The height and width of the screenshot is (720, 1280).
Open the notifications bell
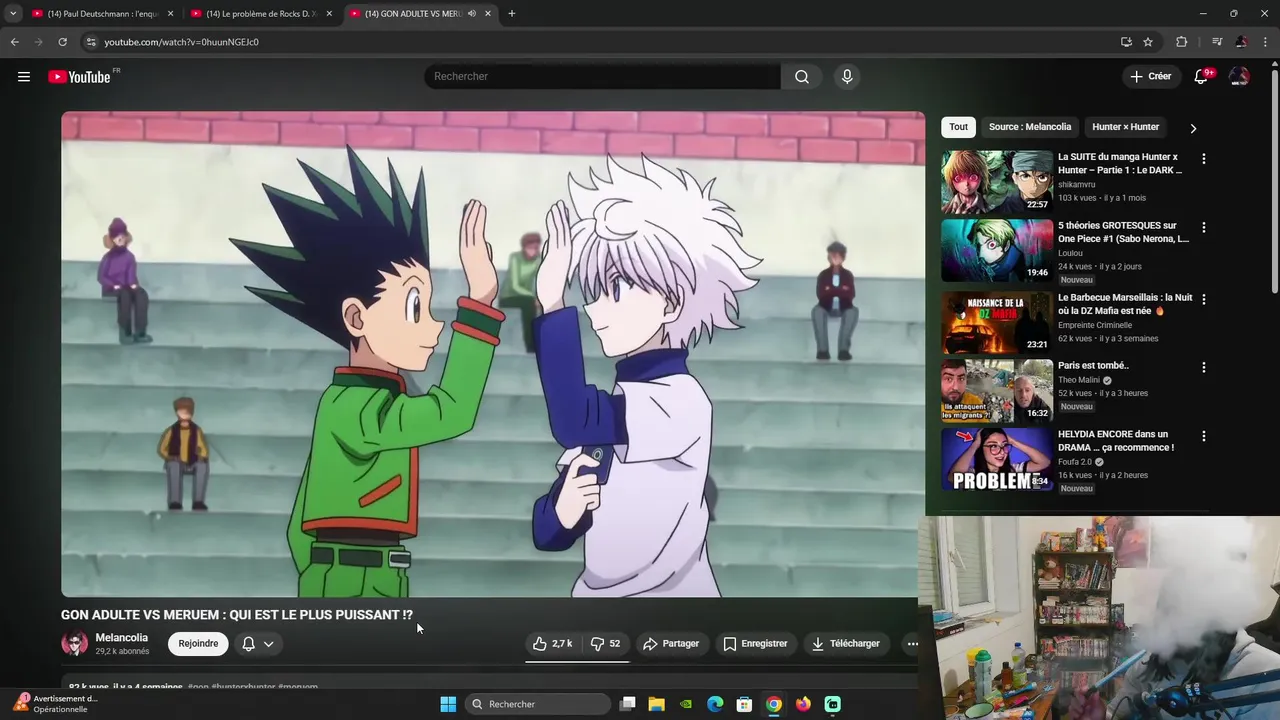tap(1202, 77)
